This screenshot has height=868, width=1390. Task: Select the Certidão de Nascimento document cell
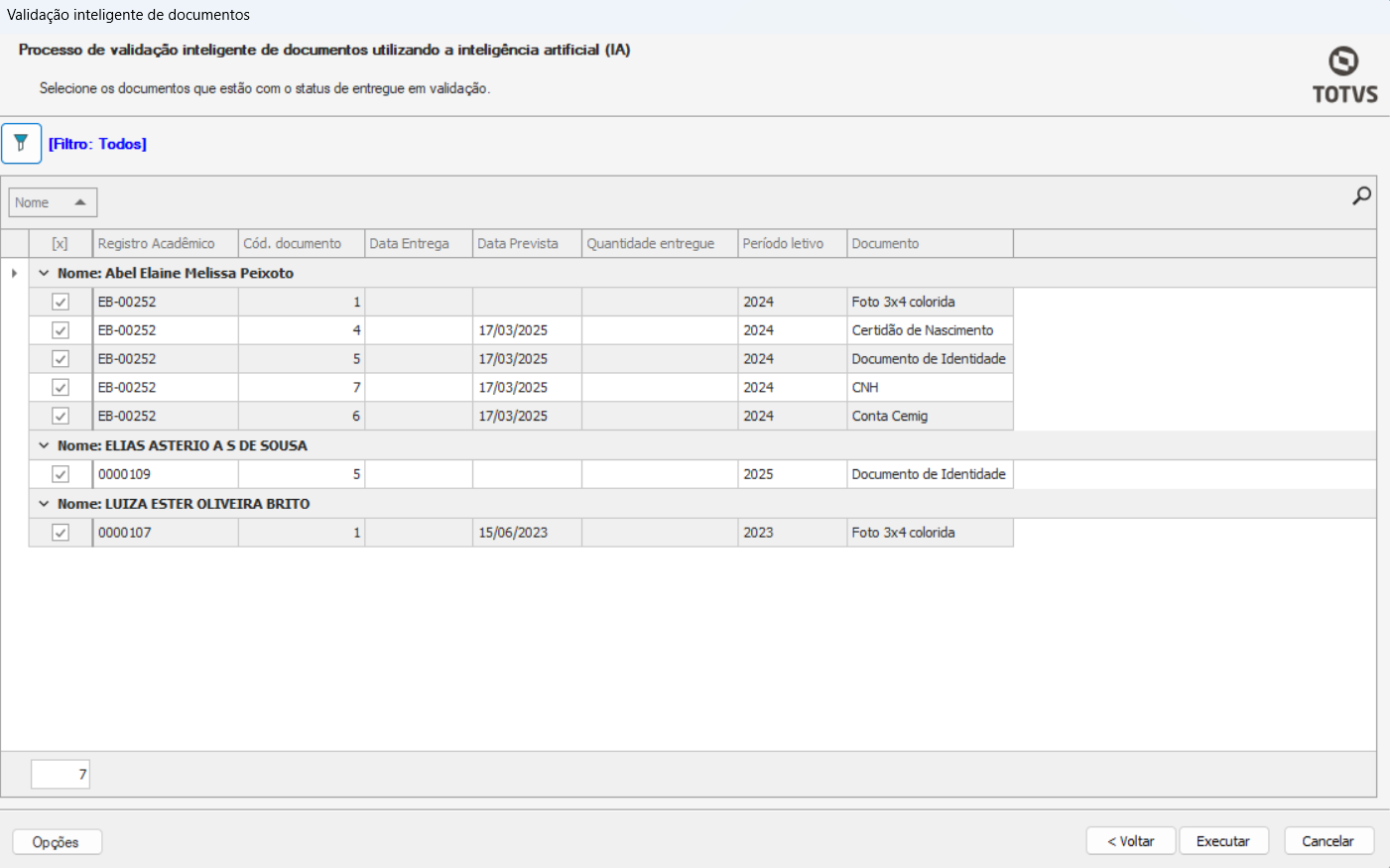931,330
